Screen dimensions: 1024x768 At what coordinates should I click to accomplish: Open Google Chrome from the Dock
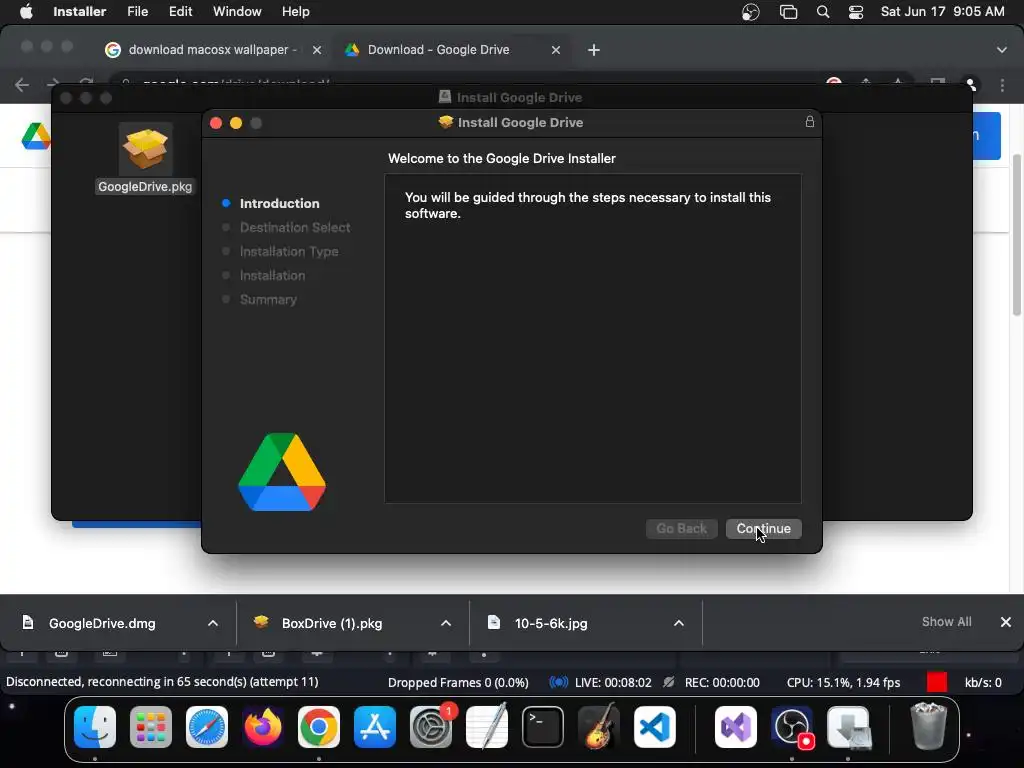319,727
